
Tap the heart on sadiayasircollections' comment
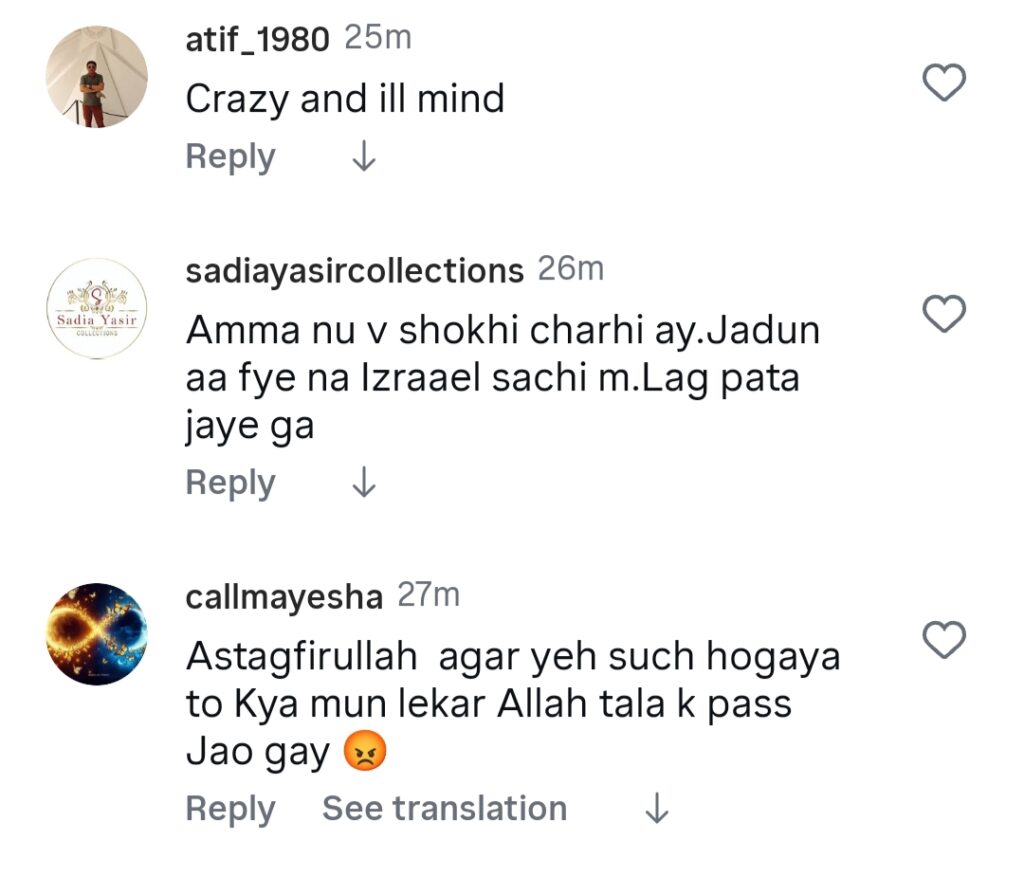[x=942, y=314]
